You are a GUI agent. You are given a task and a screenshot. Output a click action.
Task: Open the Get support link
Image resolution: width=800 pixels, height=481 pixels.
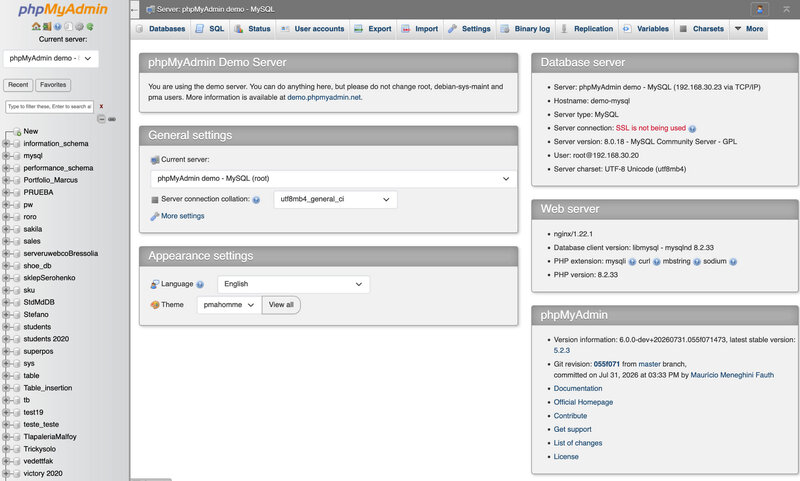(x=573, y=429)
